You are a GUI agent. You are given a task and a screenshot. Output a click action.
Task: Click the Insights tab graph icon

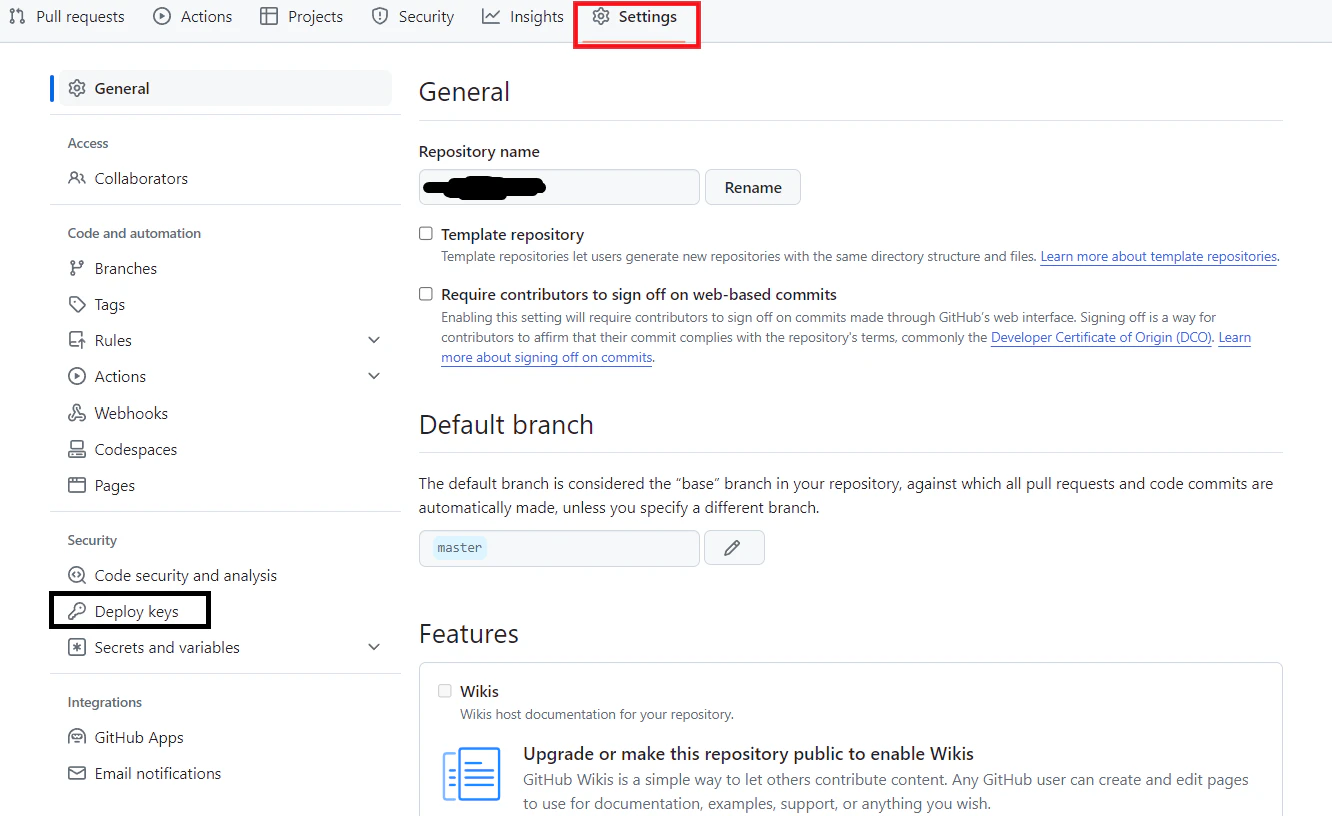[491, 16]
